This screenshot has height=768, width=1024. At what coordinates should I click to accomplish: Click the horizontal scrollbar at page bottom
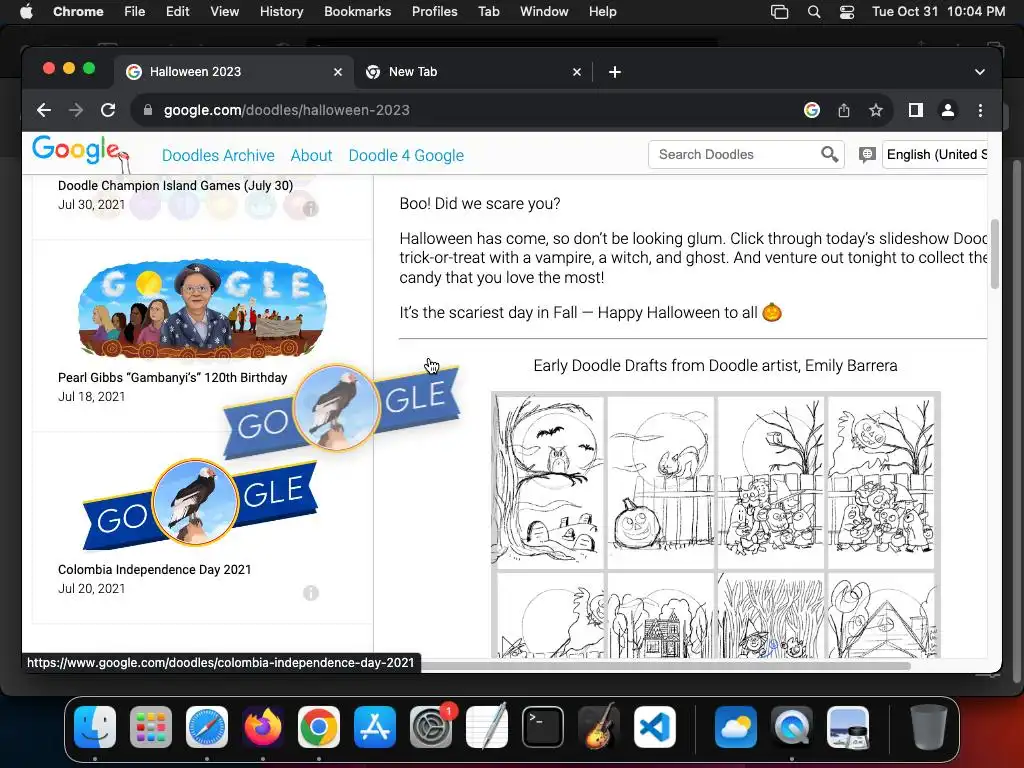[665, 665]
